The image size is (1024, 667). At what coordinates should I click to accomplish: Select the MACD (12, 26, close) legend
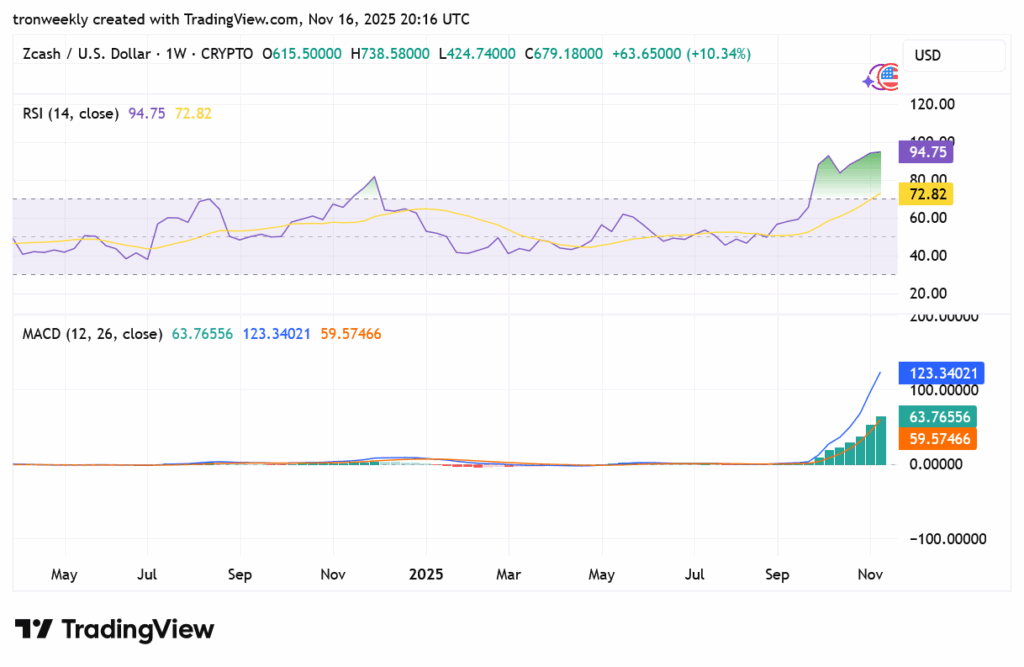[x=92, y=334]
